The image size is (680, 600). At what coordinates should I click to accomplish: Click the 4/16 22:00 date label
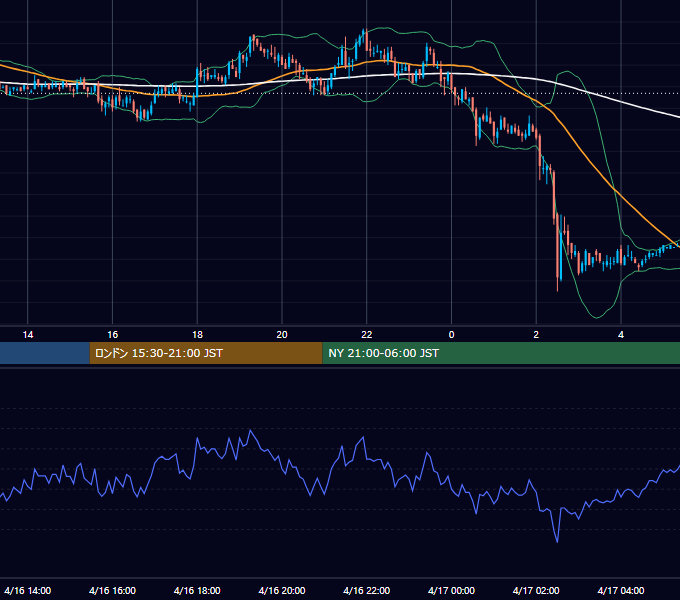366,590
